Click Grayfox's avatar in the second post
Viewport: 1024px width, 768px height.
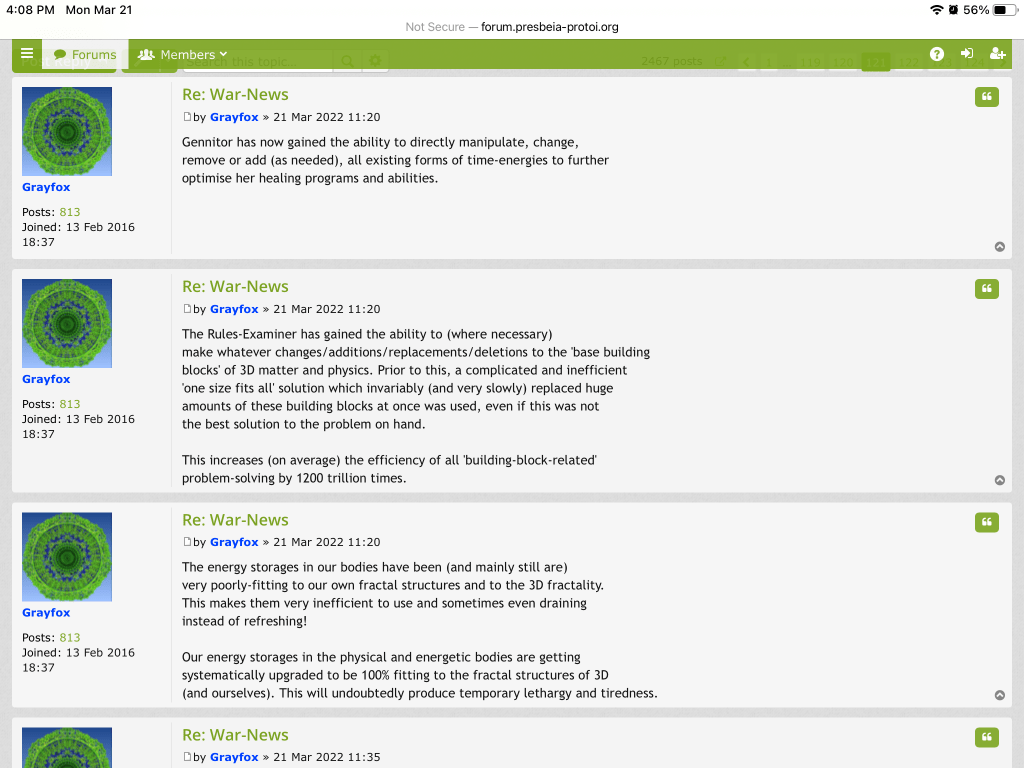click(x=67, y=323)
